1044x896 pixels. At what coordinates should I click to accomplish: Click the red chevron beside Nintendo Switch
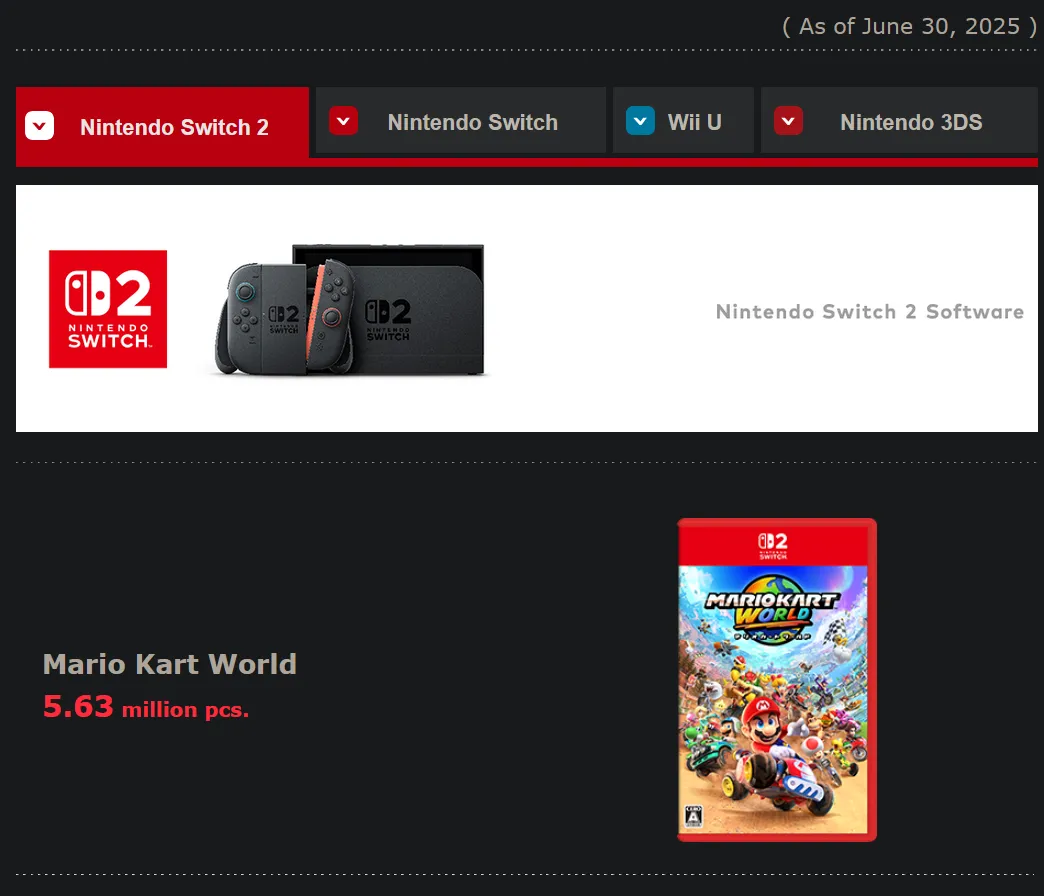(x=344, y=121)
